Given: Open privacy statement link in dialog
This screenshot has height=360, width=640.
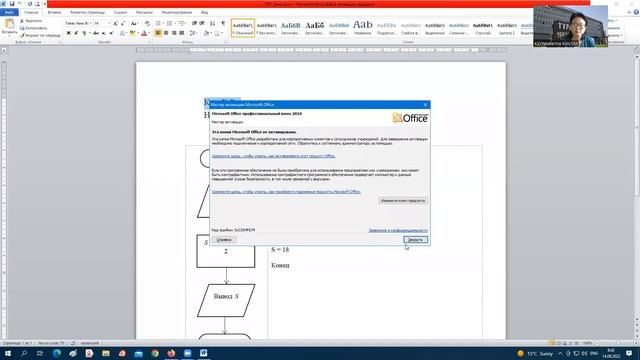Looking at the screenshot, I should point(398,231).
